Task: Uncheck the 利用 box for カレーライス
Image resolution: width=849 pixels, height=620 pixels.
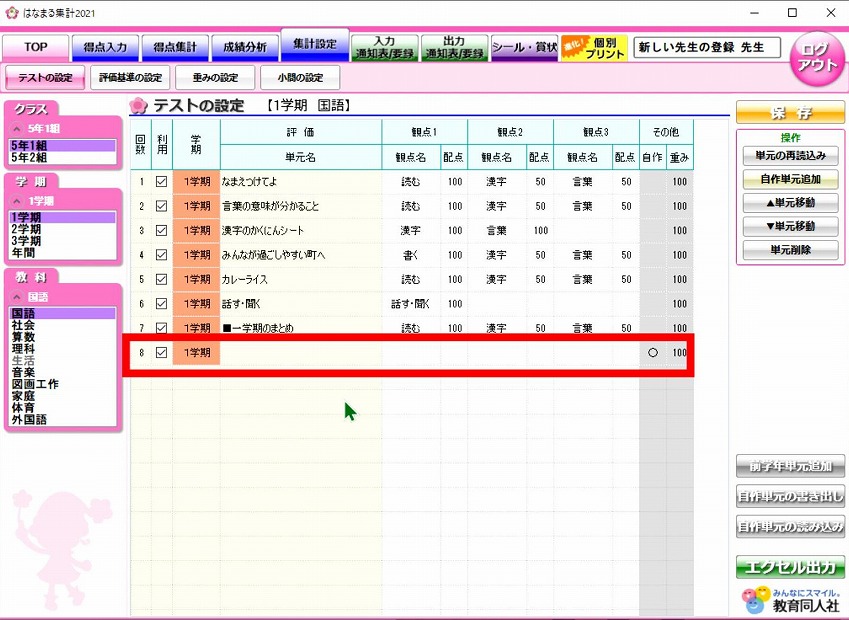Action: pos(161,279)
